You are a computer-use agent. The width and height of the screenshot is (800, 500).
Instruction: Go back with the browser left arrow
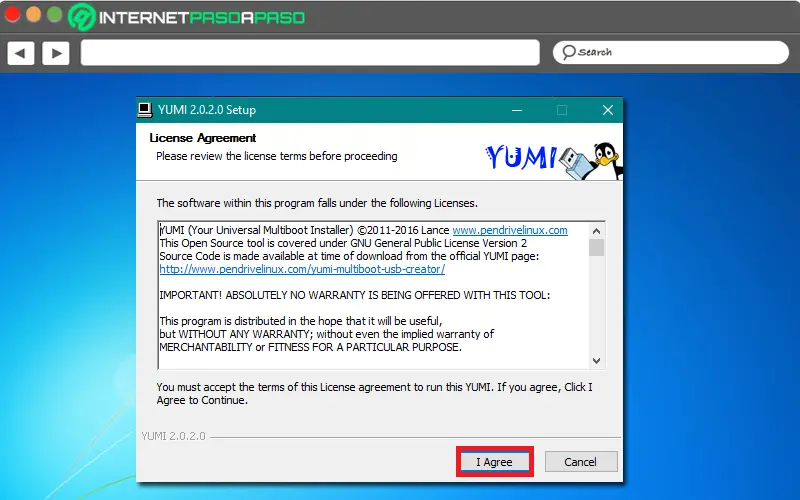pyautogui.click(x=21, y=53)
